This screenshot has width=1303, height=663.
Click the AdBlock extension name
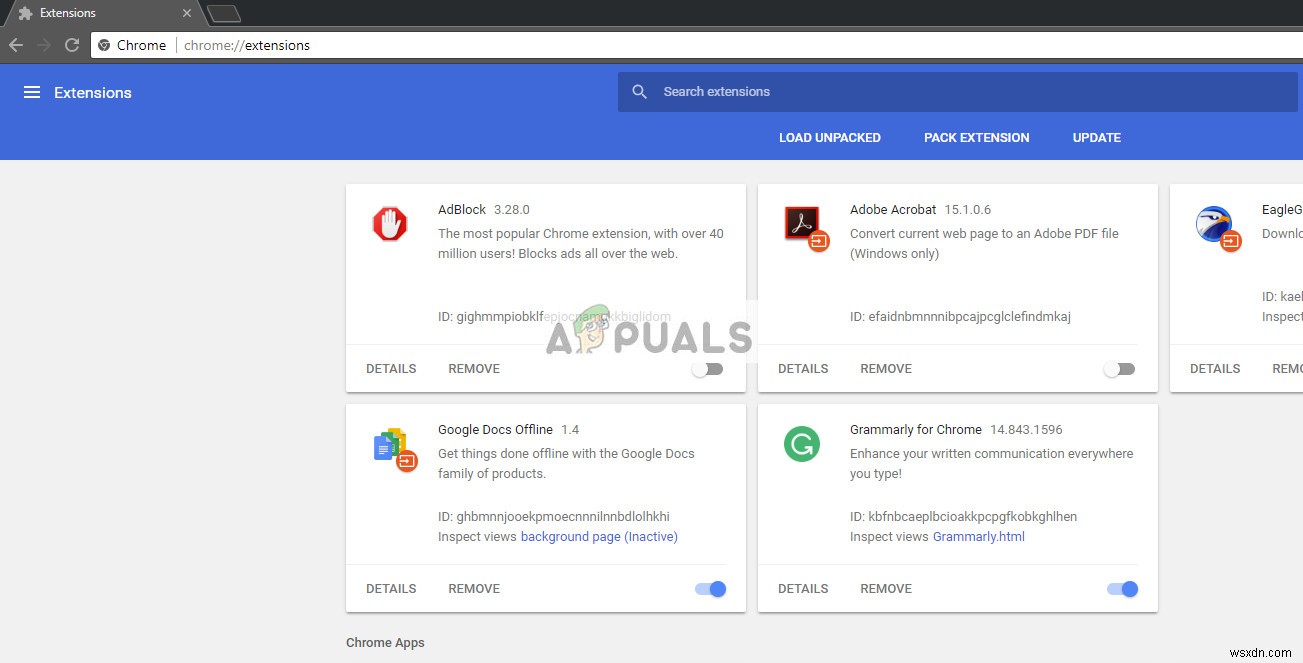[x=462, y=210]
